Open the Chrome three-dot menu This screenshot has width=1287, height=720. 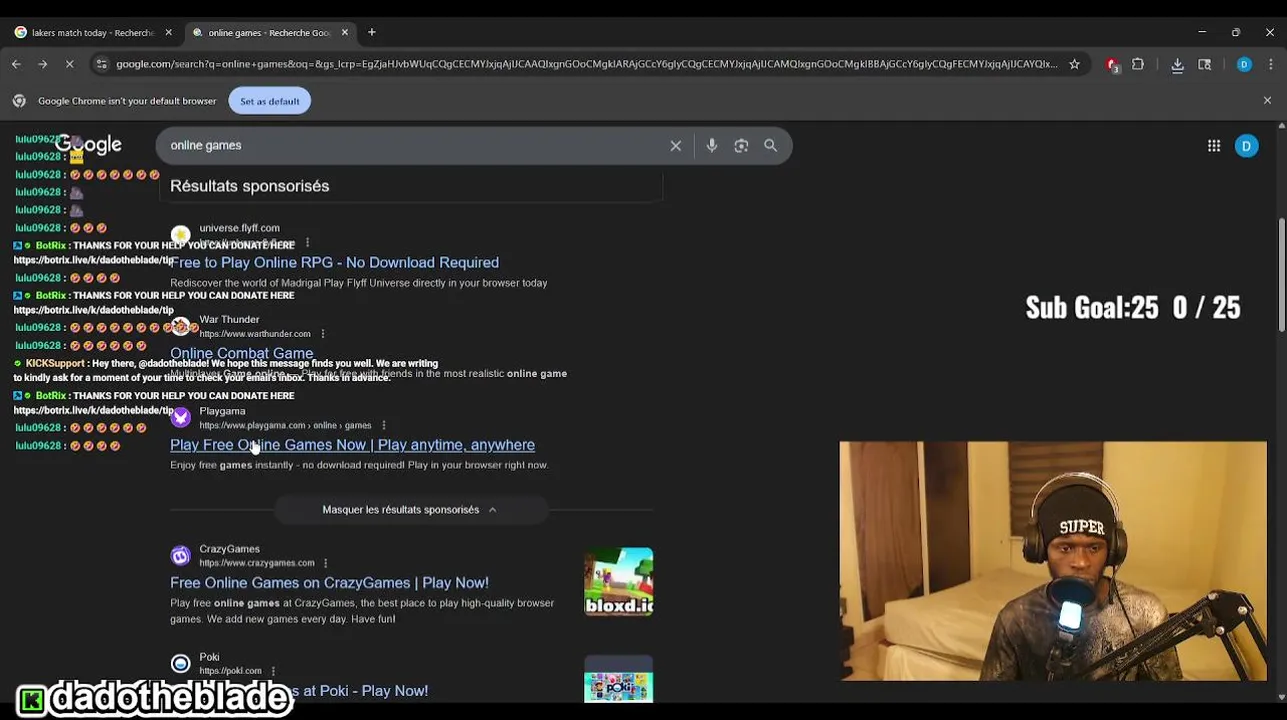click(1271, 64)
